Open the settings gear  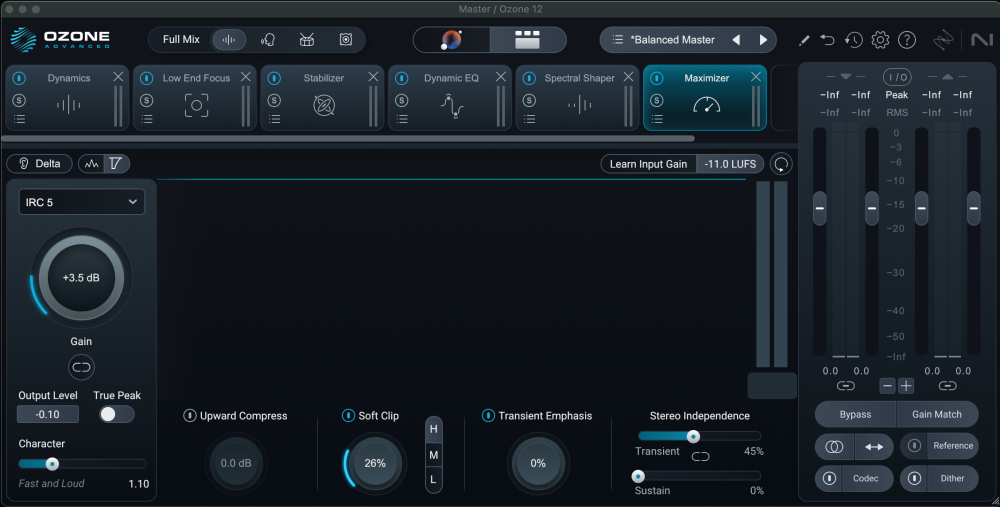point(880,40)
